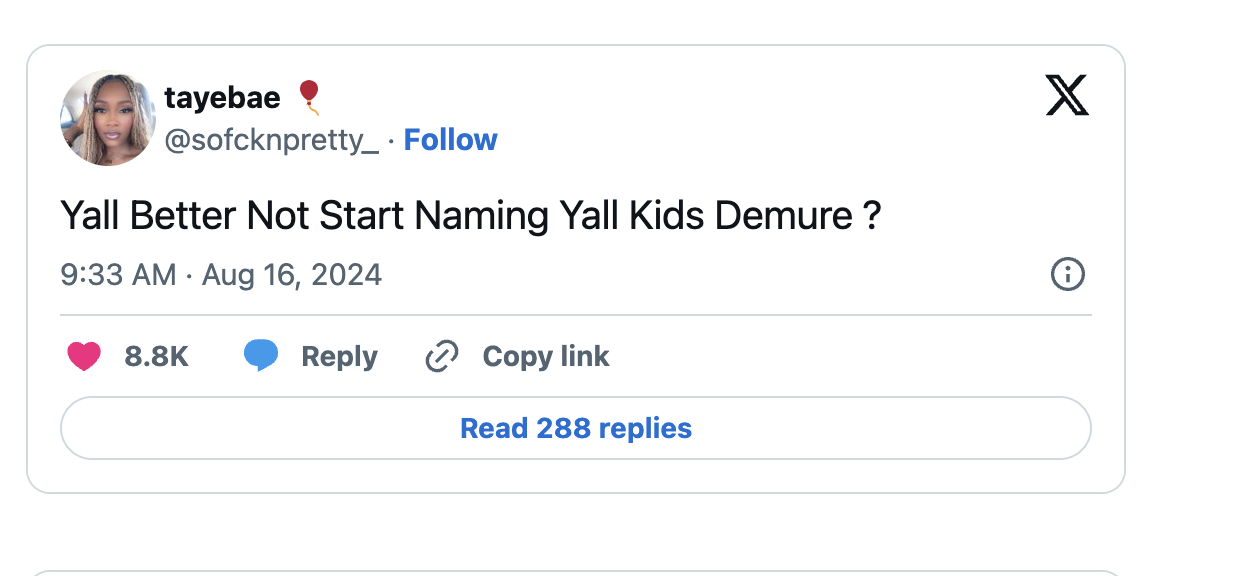Open tayebae's profile photo
1236x576 pixels.
coord(108,118)
